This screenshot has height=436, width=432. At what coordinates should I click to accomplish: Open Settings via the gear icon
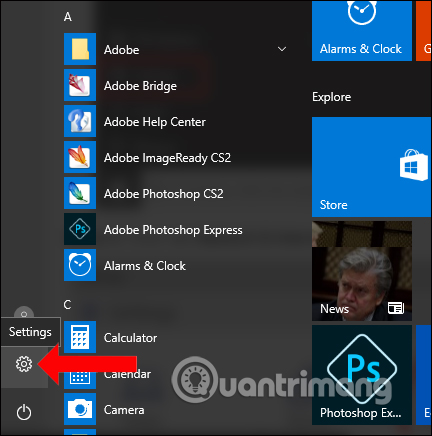click(24, 364)
